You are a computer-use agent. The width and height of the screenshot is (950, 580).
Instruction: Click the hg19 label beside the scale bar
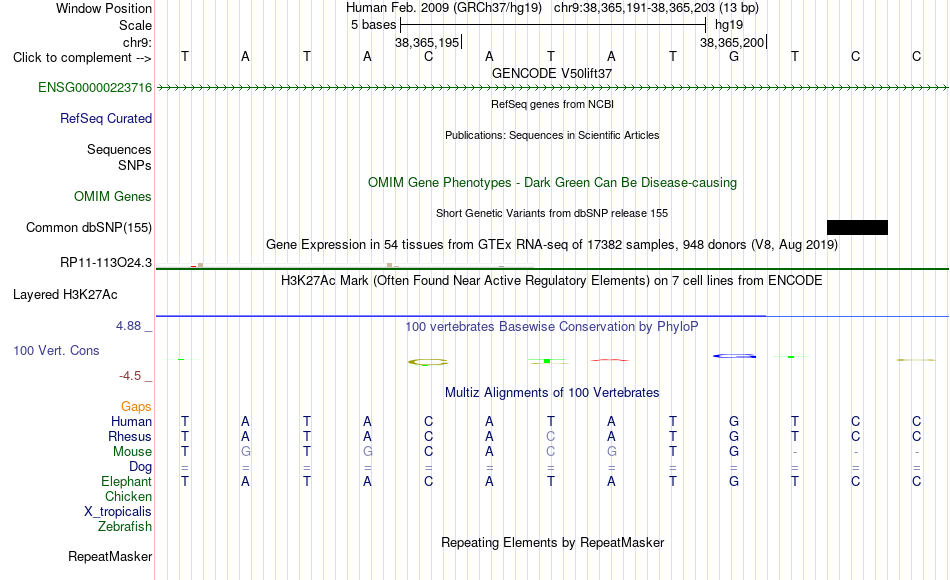tap(729, 25)
